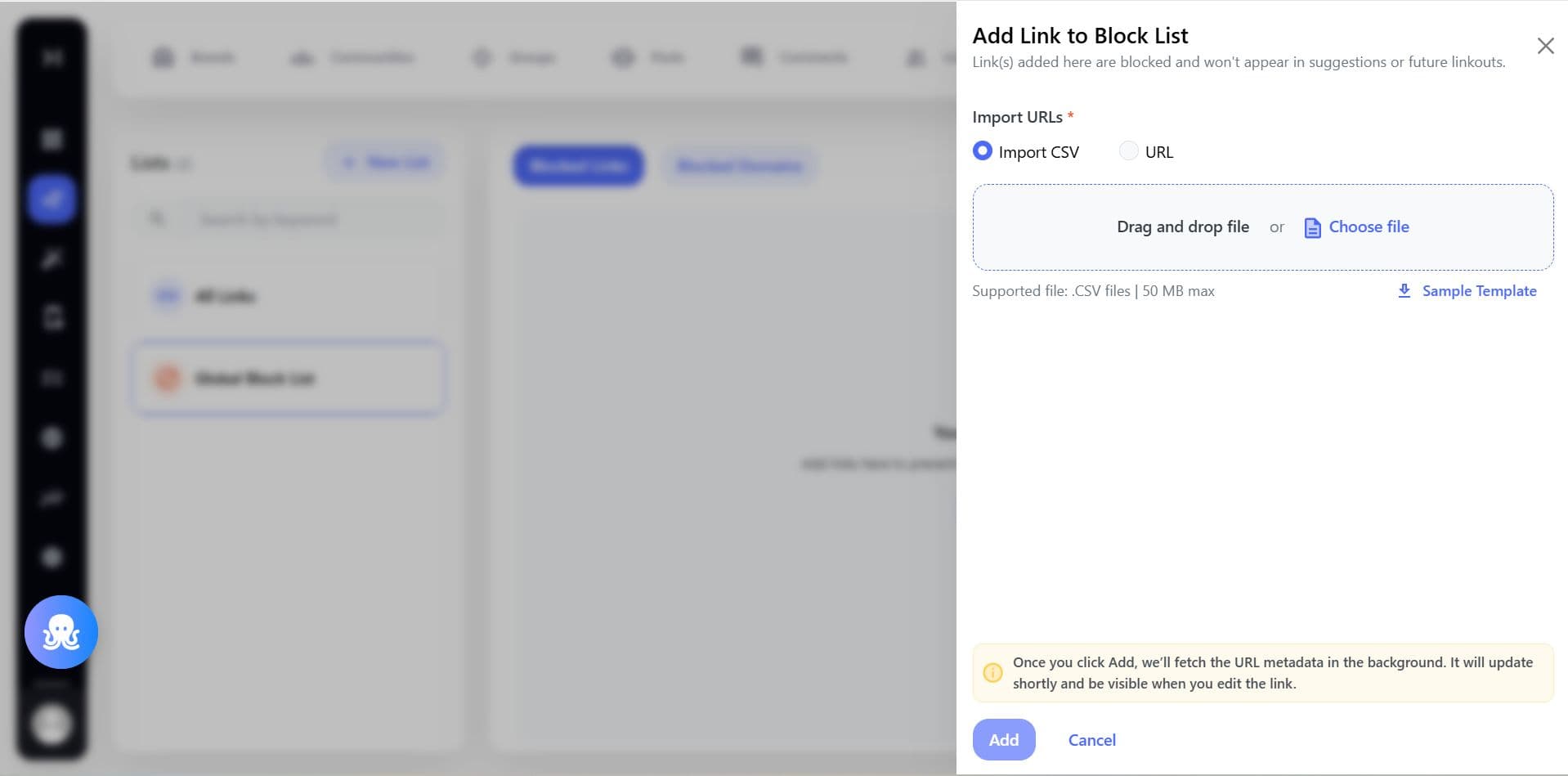This screenshot has width=1568, height=776.
Task: Click the highlighted blue sidebar icon
Action: click(52, 199)
